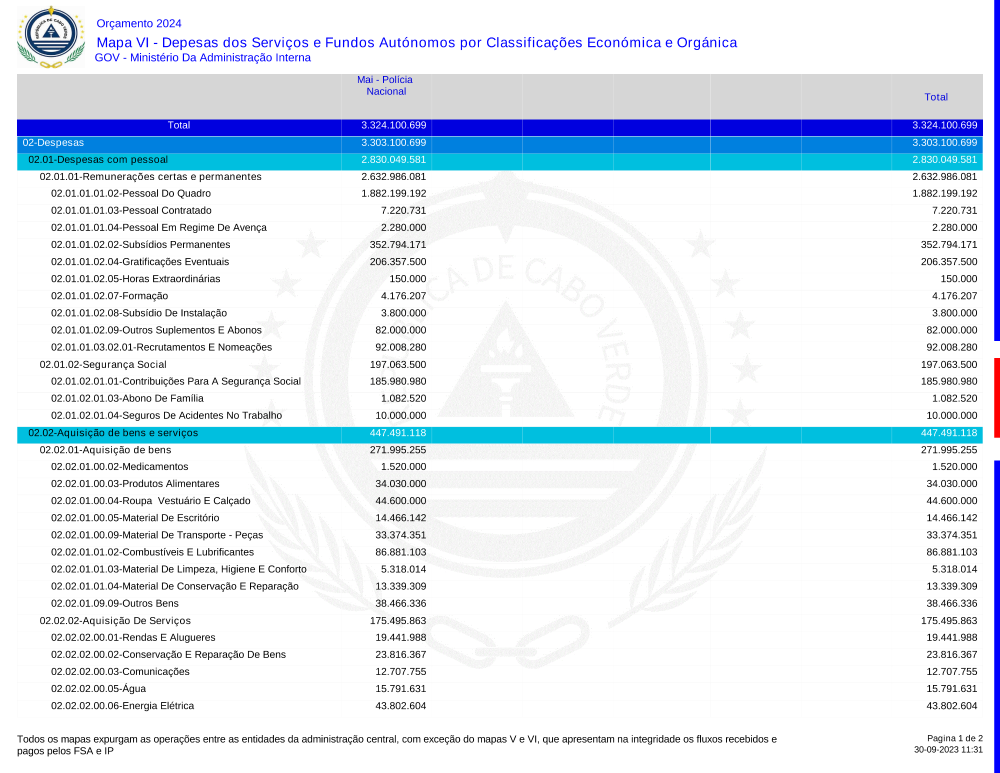This screenshot has height=773, width=1000.
Task: Click the 'Total' column header at far right
Action: click(x=936, y=97)
